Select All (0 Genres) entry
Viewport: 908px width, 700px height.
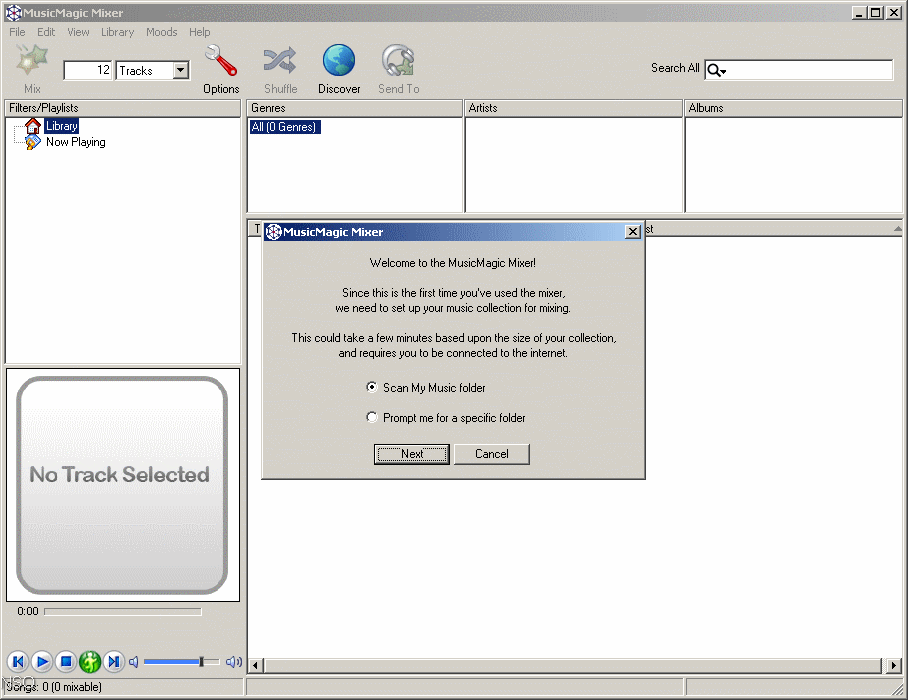pyautogui.click(x=284, y=127)
